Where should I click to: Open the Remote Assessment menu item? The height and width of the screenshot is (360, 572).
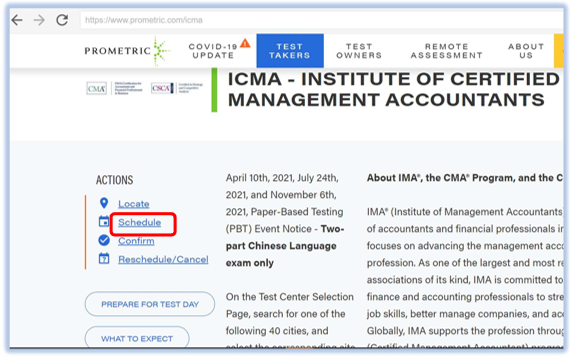coord(447,51)
